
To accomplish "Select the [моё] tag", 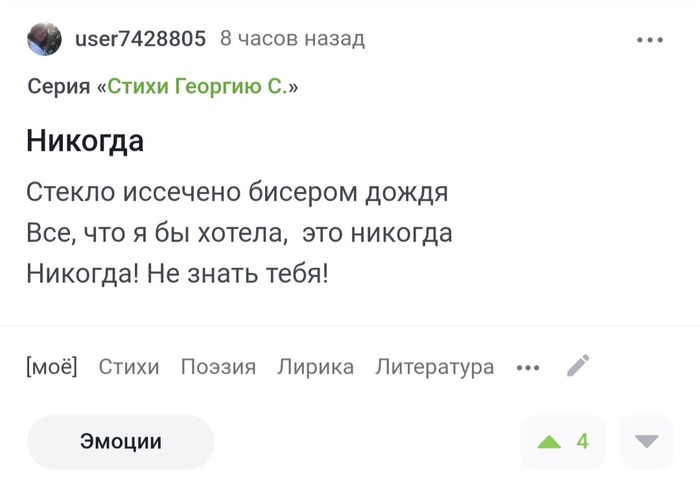I will (52, 367).
